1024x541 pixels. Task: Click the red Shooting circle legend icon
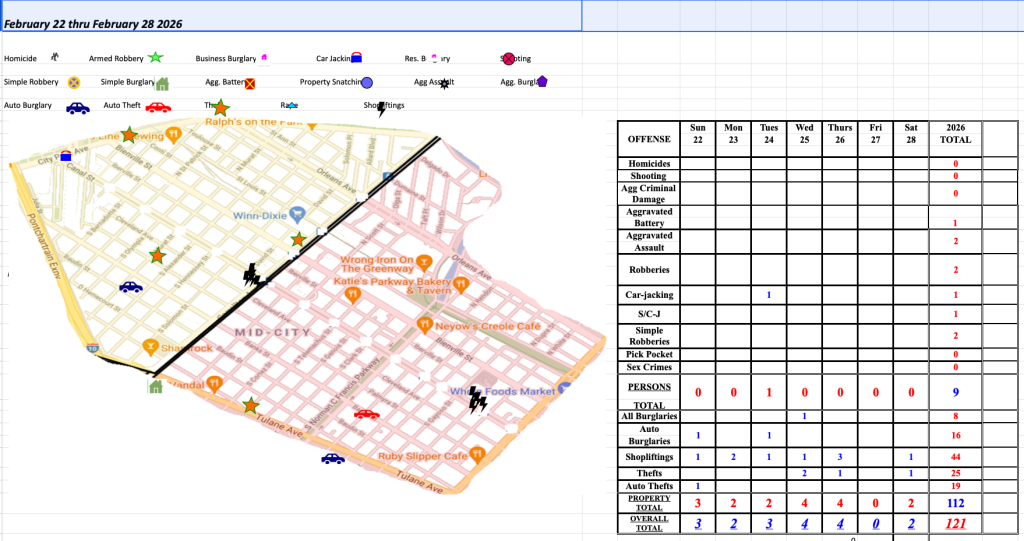(x=508, y=59)
